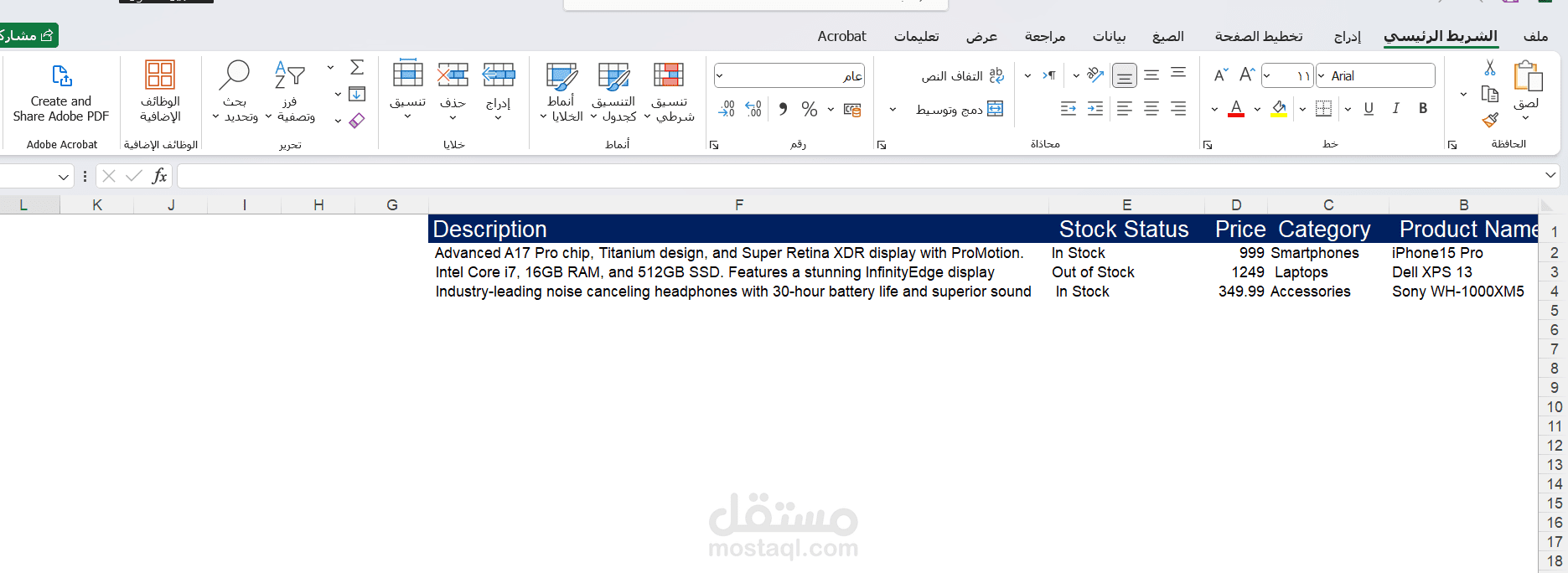Screen dimensions: 1568x573
Task: Click the text orientation angled ab icon
Action: click(x=1095, y=75)
